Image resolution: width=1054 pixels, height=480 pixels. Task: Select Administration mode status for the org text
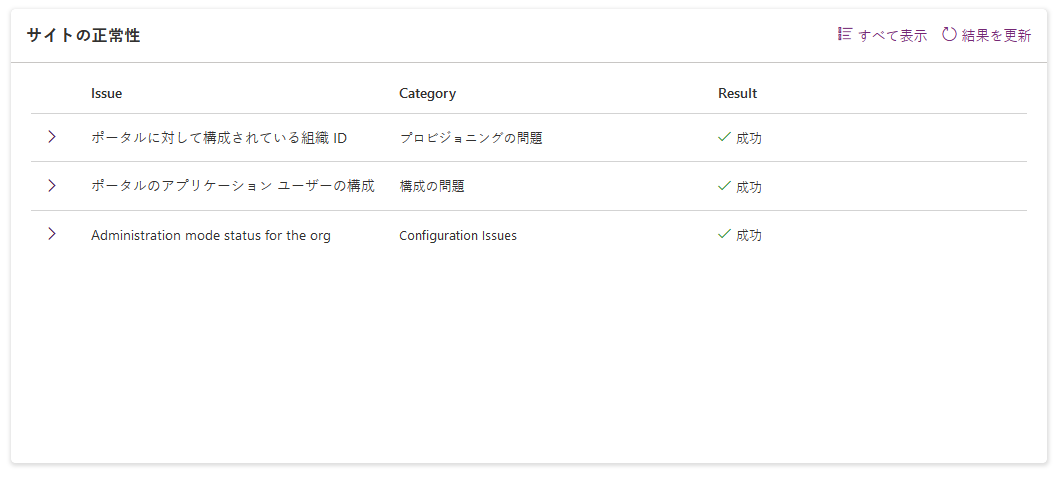click(x=210, y=235)
